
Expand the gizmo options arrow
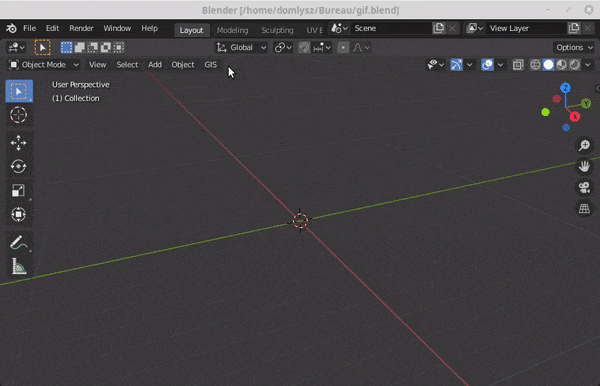point(470,65)
